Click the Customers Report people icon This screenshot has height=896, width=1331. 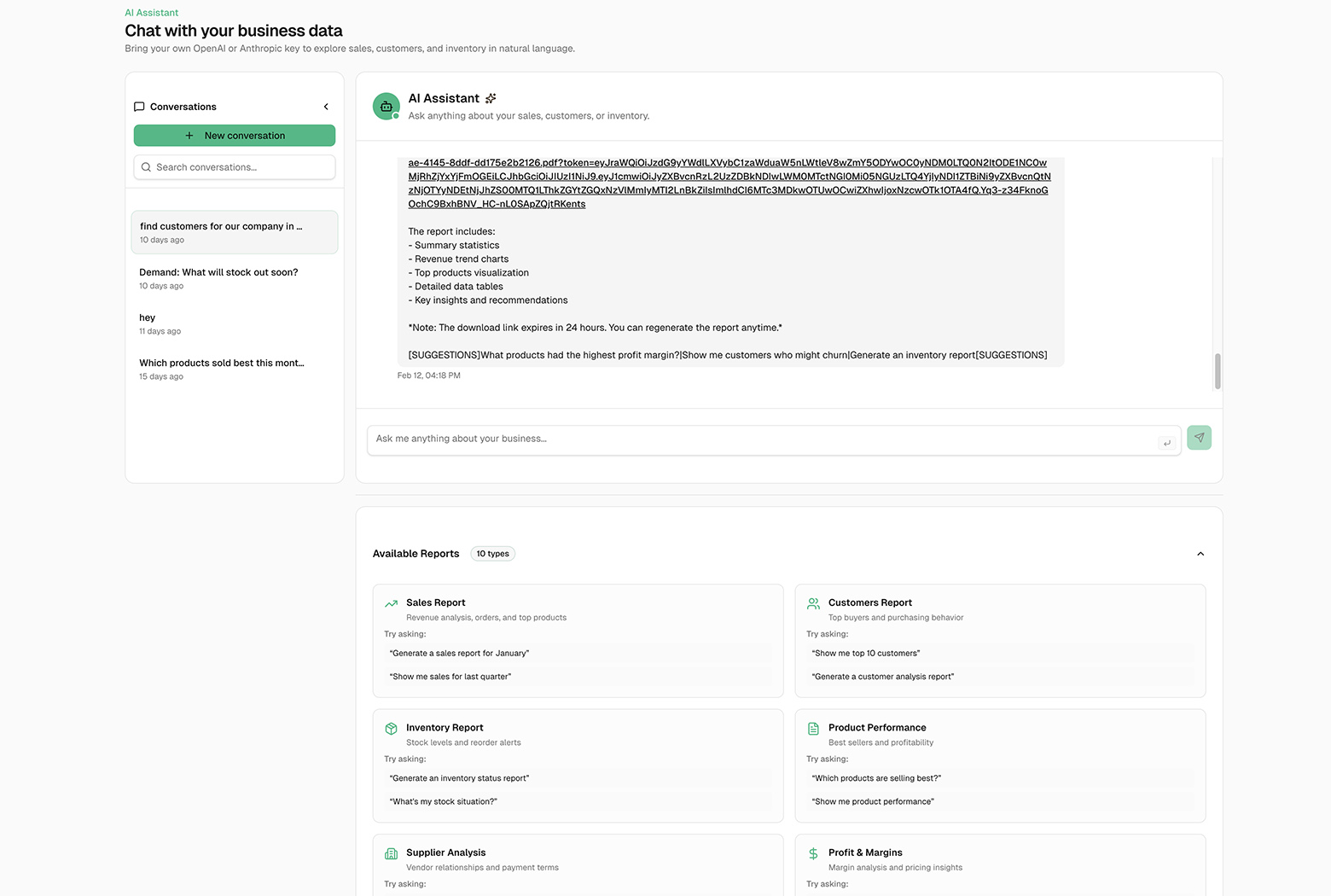coord(813,603)
